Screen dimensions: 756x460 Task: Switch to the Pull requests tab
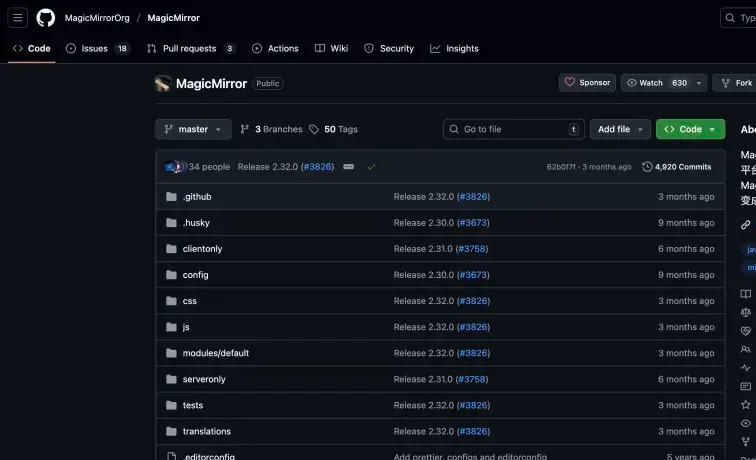191,48
